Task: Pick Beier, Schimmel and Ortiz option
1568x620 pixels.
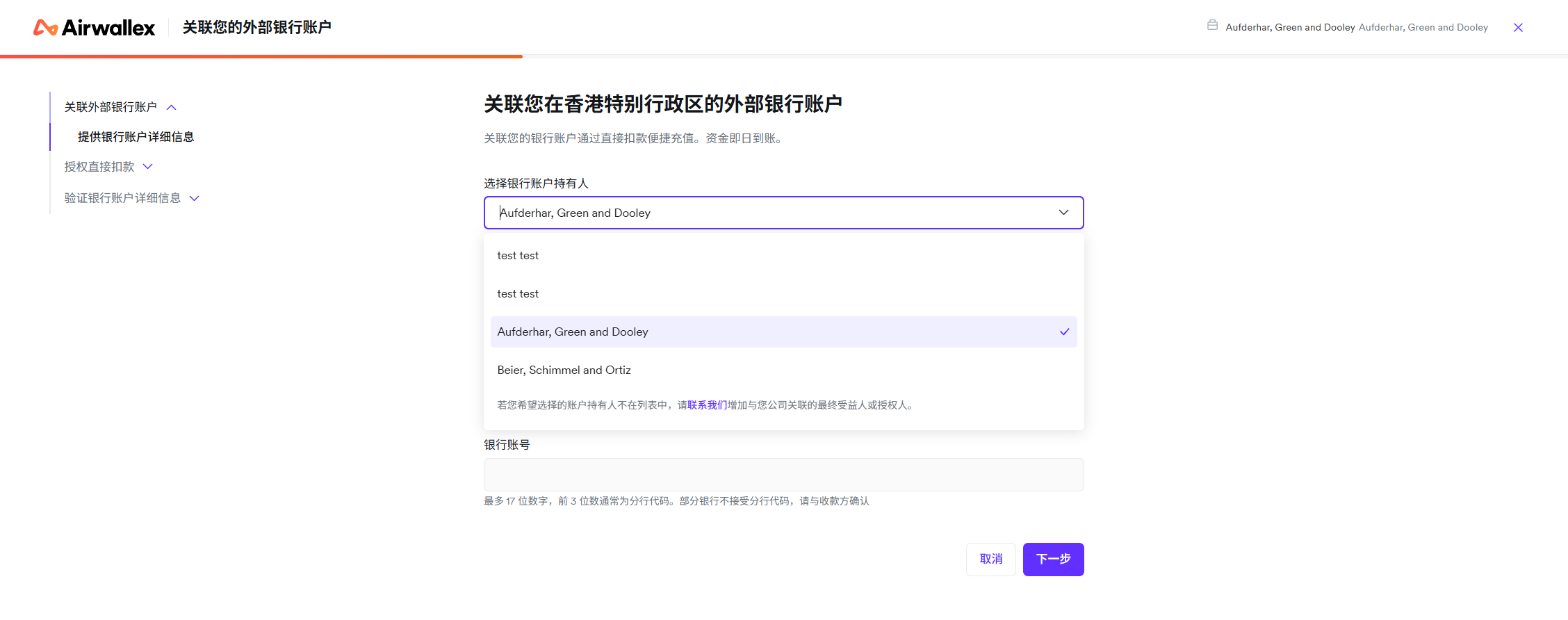Action: pos(564,370)
